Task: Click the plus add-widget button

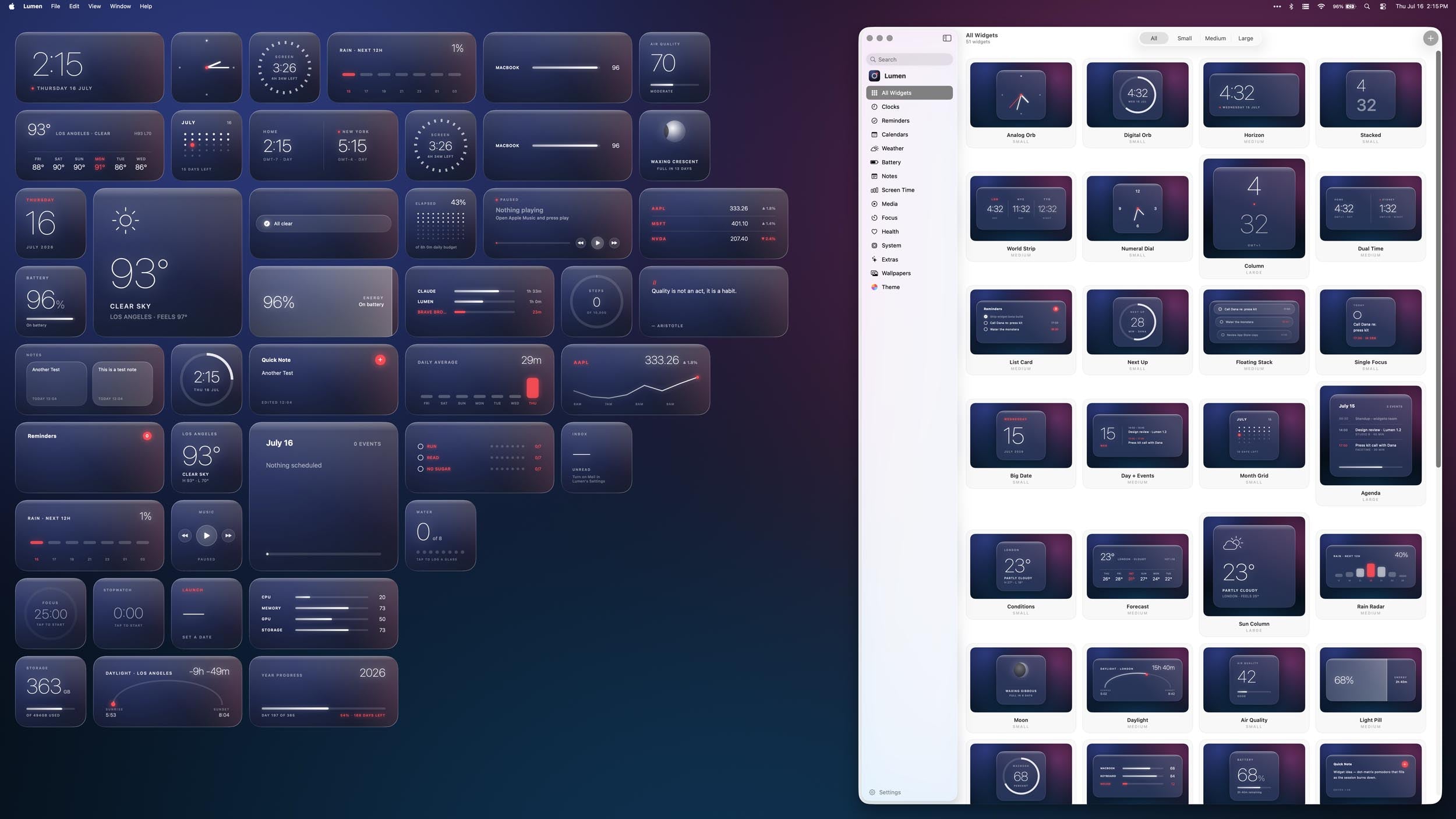Action: pos(1430,38)
